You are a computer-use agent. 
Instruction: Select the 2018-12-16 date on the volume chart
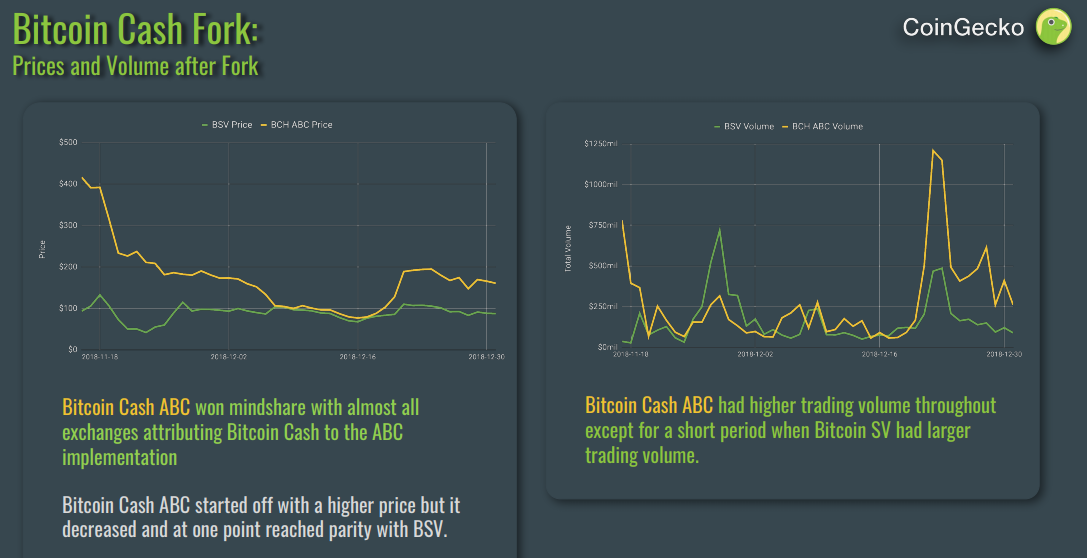coord(879,354)
